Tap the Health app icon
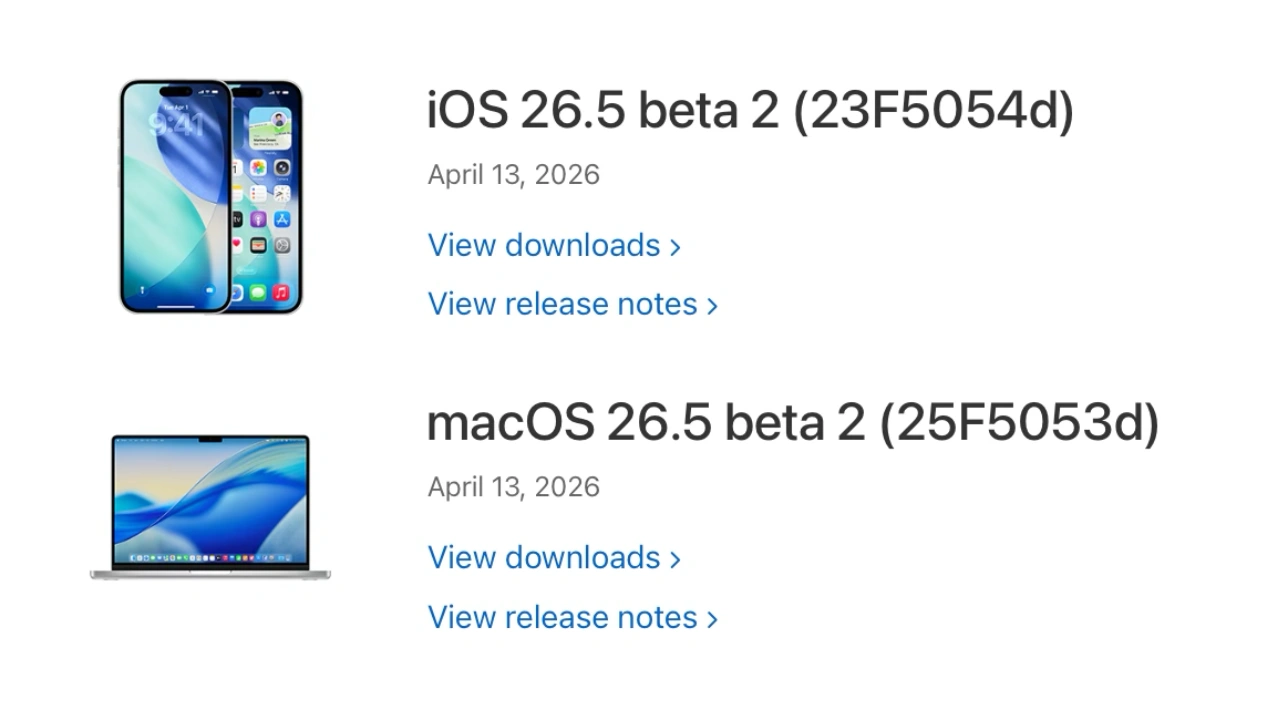This screenshot has width=1280, height=720. [236, 243]
